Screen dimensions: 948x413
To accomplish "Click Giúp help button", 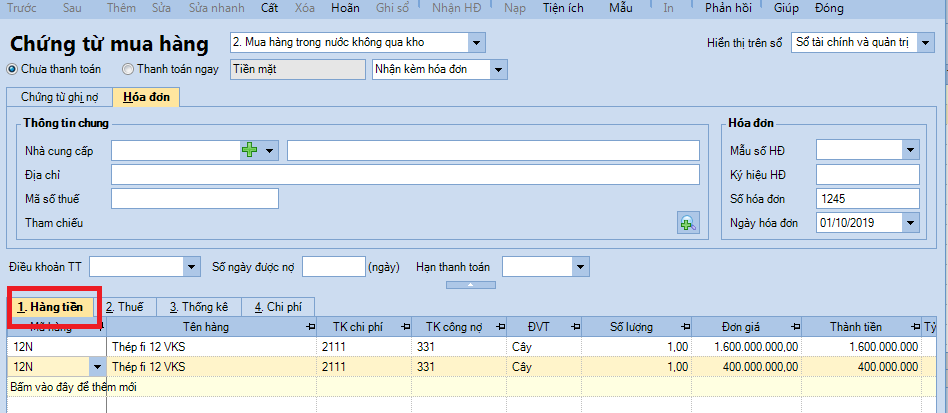I will coord(786,8).
